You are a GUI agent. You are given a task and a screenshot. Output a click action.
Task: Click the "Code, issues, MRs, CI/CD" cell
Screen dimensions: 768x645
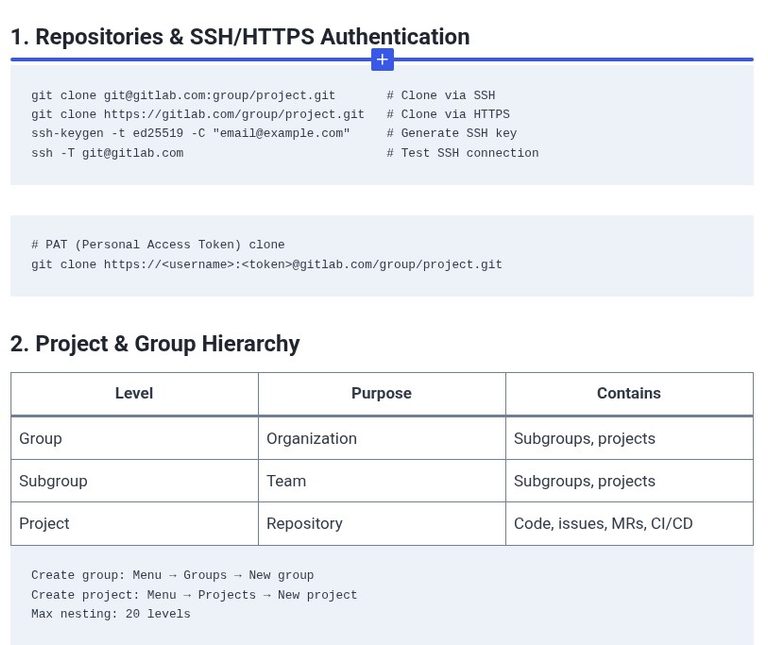click(629, 524)
